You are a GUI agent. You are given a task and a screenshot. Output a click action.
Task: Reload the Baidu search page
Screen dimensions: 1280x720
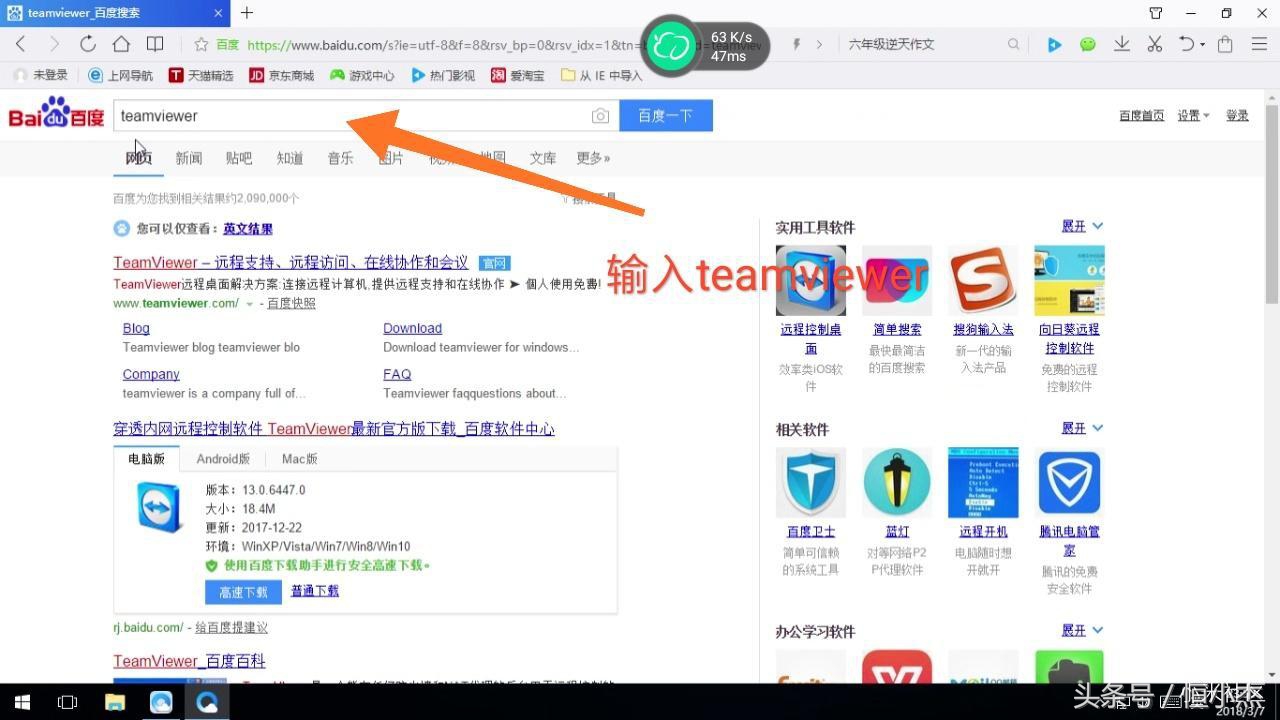pyautogui.click(x=88, y=44)
